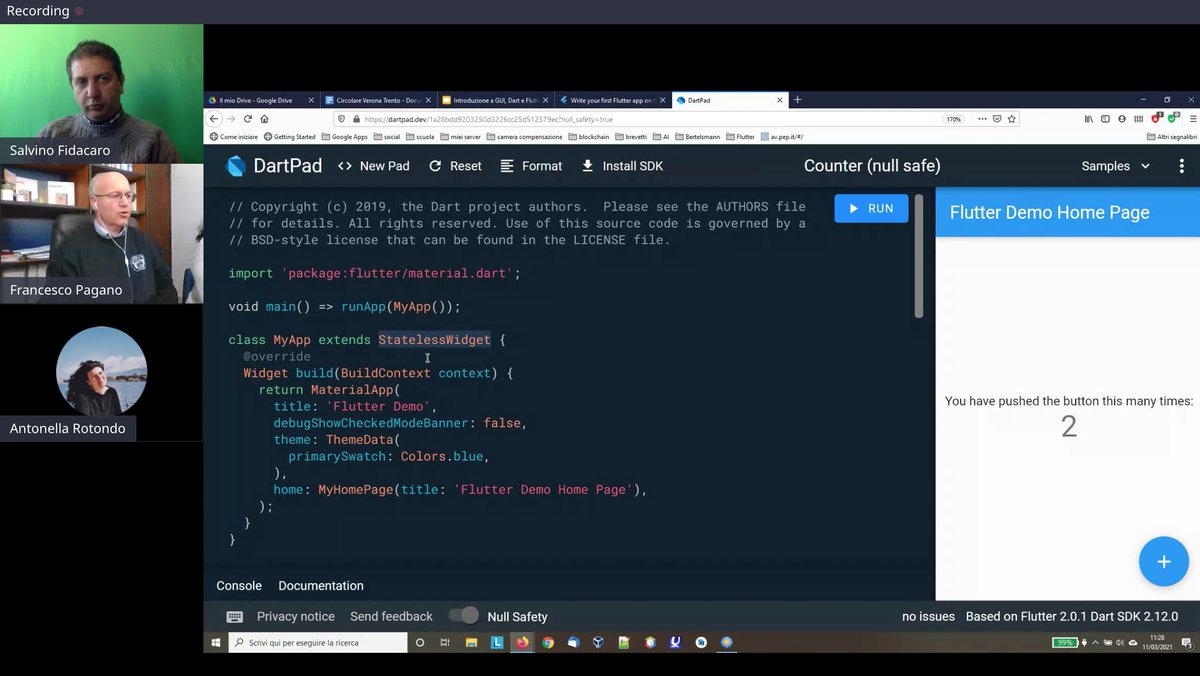Click the 170% zoom level indicator
Viewport: 1200px width, 676px height.
point(953,119)
